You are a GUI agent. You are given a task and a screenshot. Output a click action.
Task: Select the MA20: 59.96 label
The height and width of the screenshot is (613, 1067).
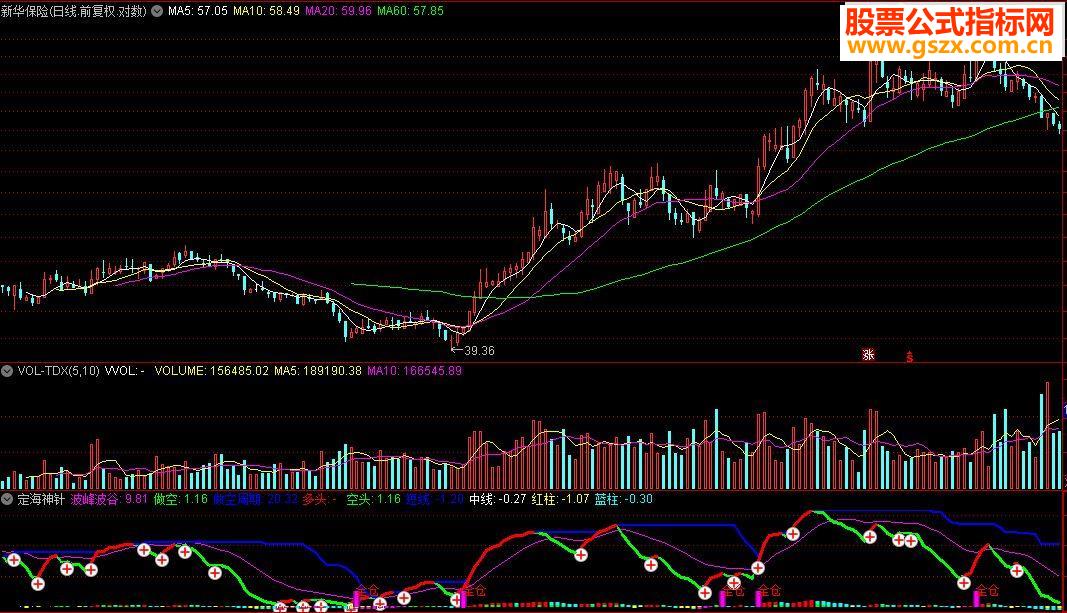coord(338,11)
